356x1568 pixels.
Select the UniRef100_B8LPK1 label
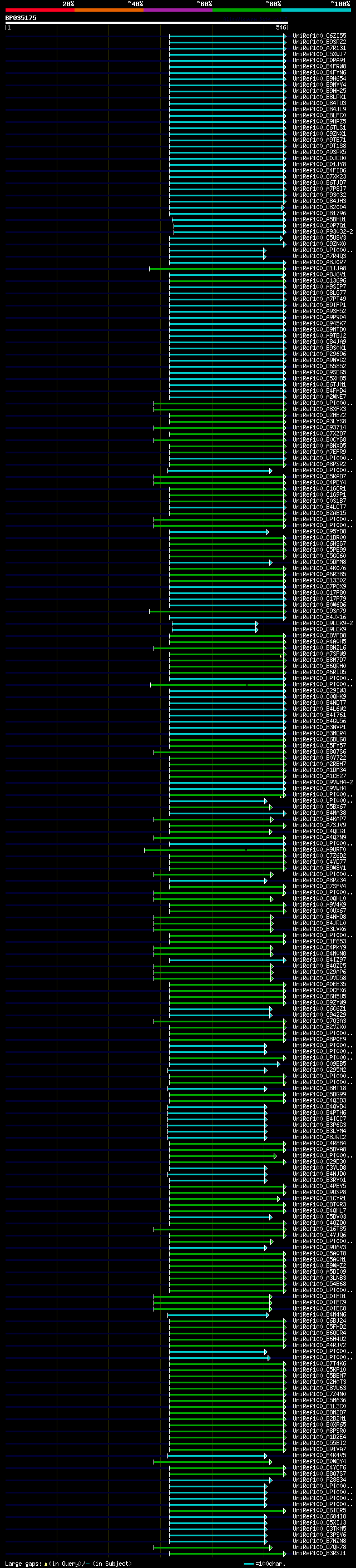pyautogui.click(x=319, y=97)
